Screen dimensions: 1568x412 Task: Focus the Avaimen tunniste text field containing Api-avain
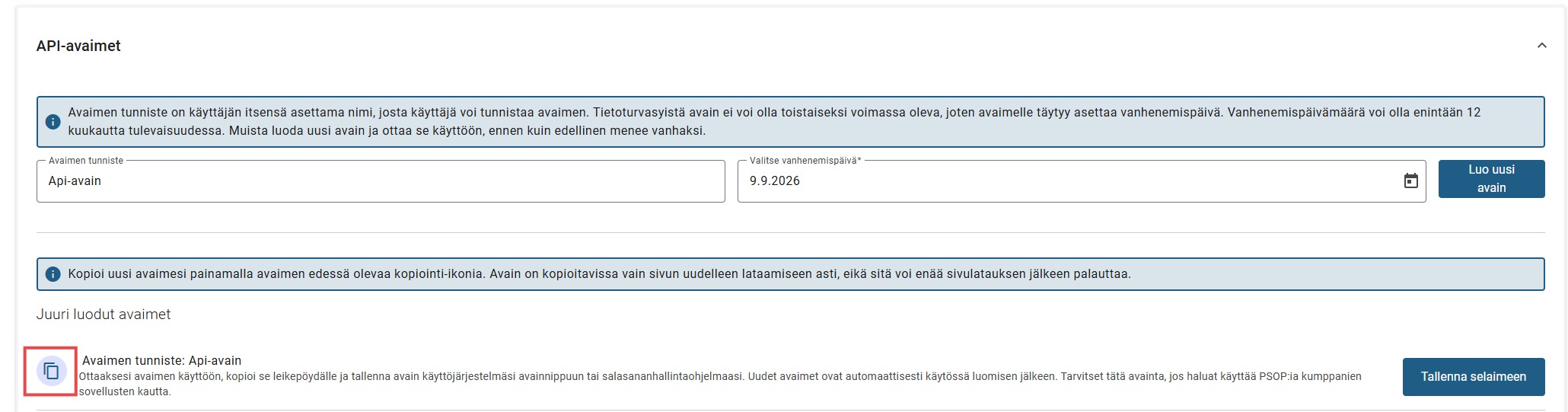pos(381,181)
